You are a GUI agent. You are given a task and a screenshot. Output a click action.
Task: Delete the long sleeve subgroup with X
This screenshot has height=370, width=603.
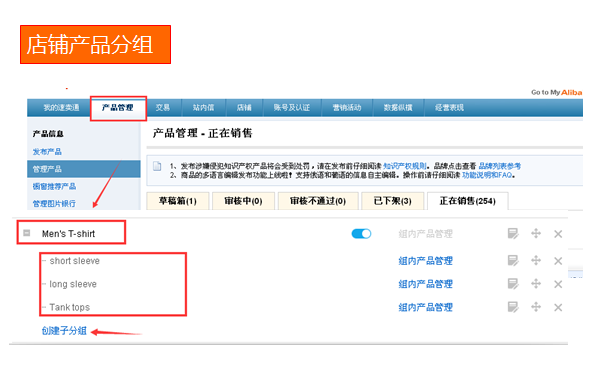558,284
